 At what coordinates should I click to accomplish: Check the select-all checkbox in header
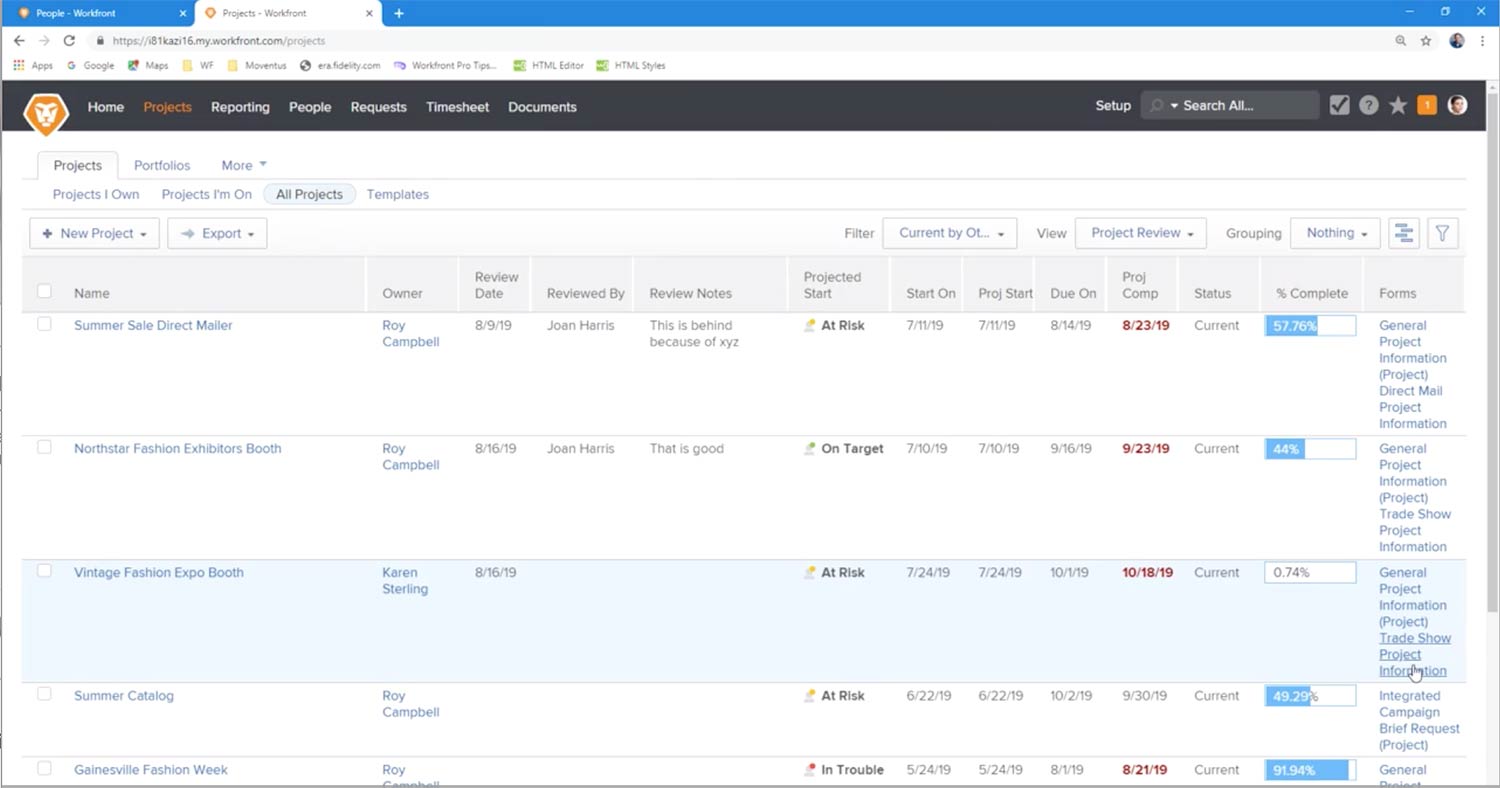coord(44,291)
